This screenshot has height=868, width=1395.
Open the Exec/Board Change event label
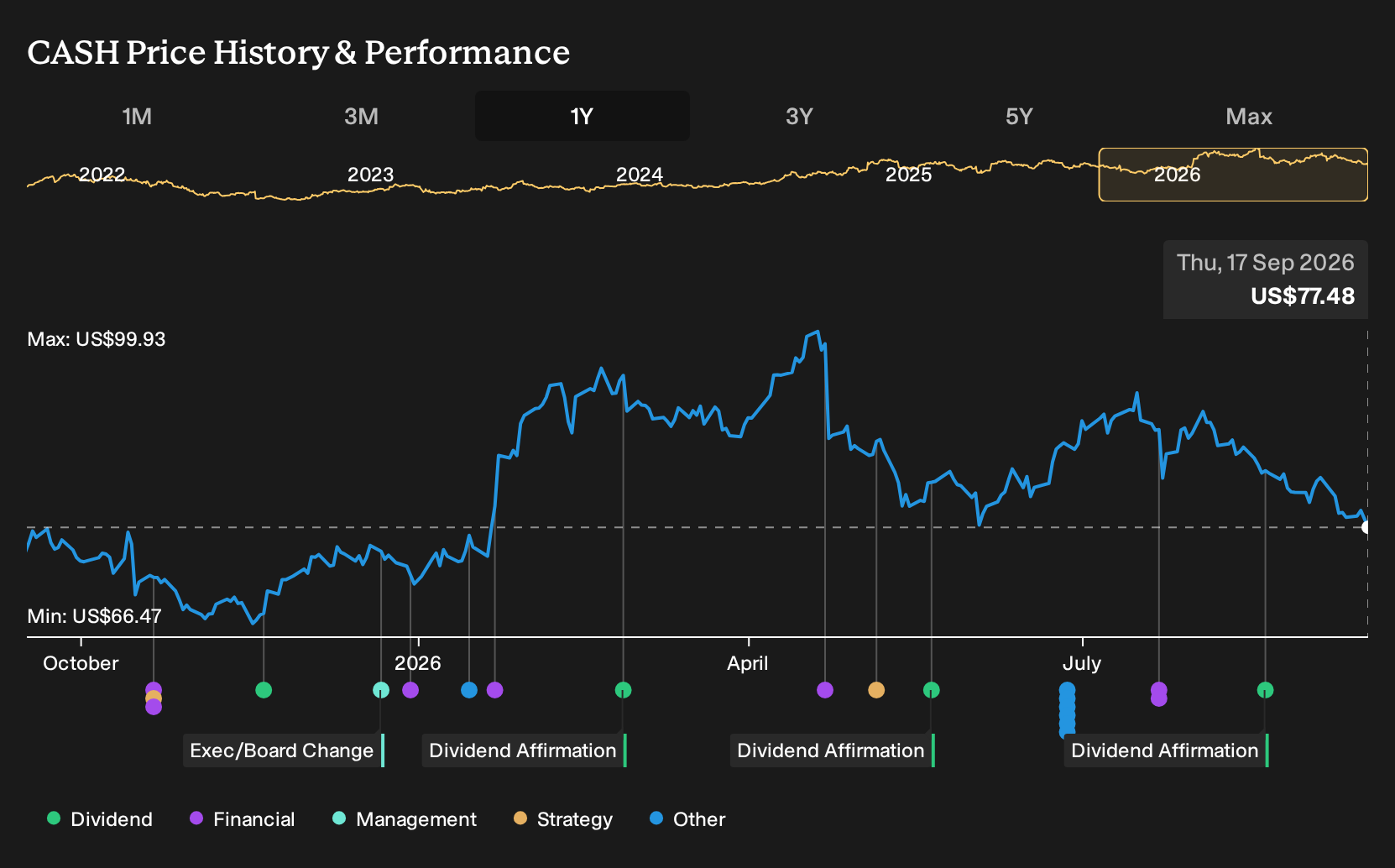[x=284, y=750]
